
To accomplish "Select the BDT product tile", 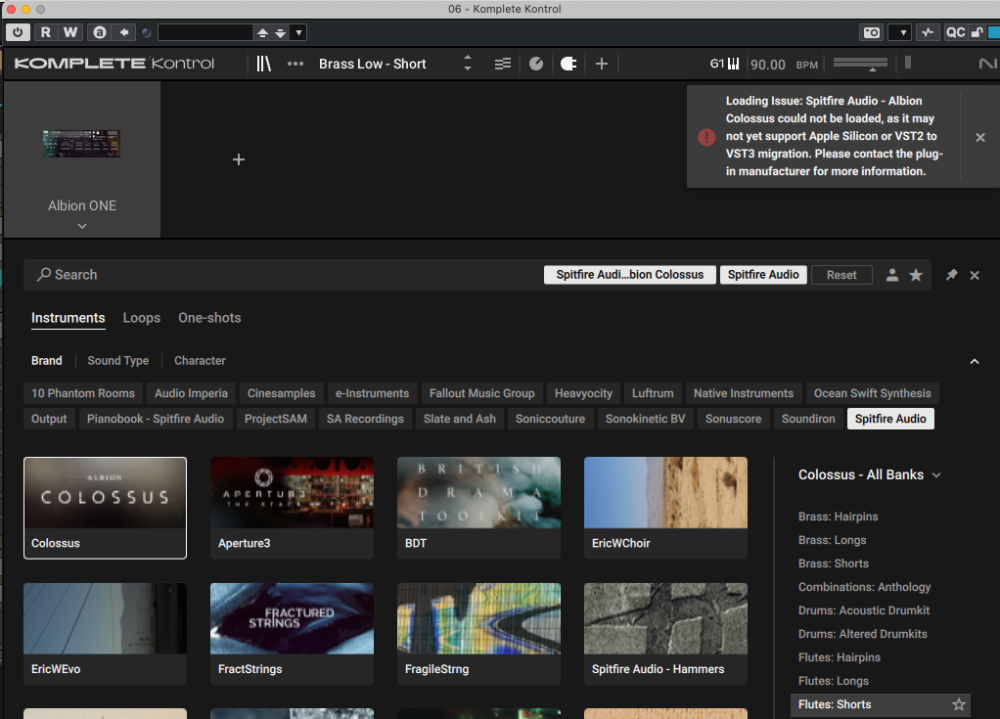I will click(479, 508).
